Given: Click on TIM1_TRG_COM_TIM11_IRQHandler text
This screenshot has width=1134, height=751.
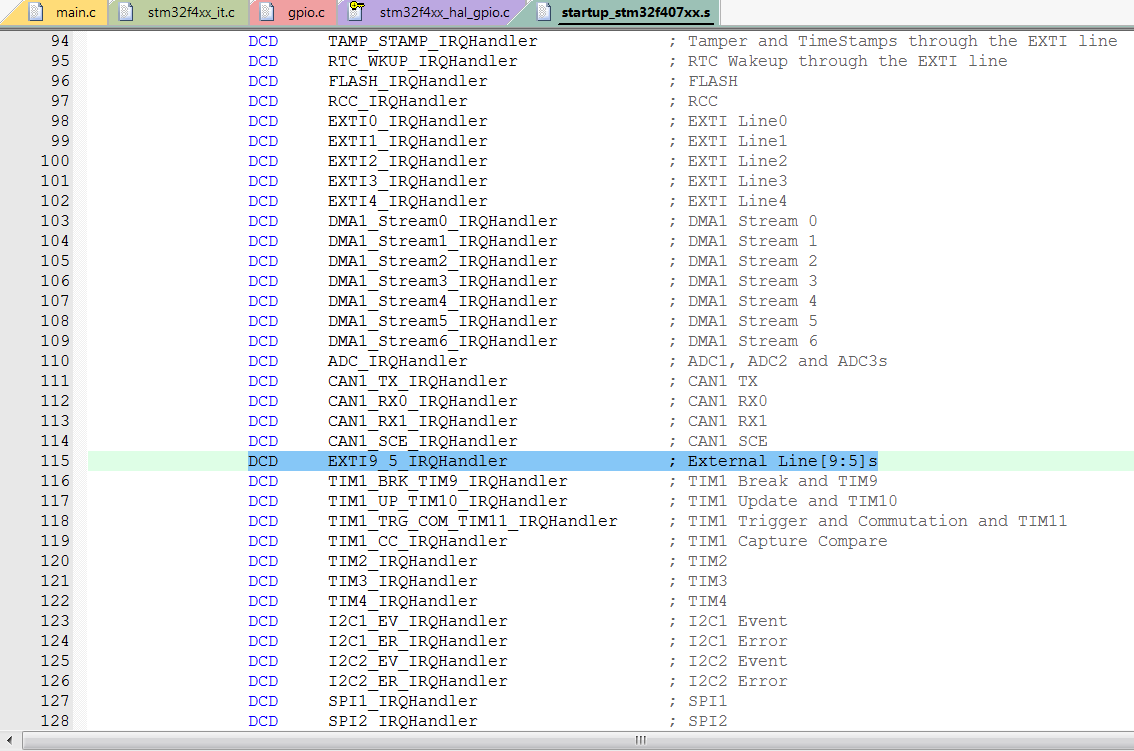Looking at the screenshot, I should 472,521.
